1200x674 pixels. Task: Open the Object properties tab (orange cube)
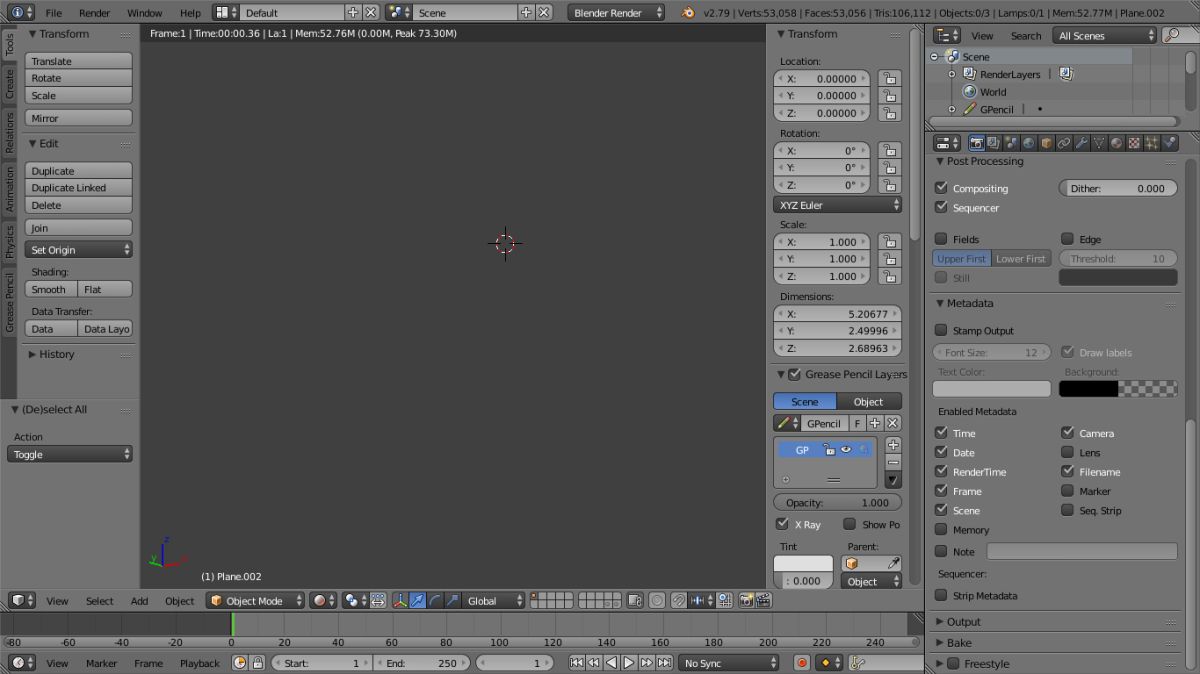coord(1046,143)
